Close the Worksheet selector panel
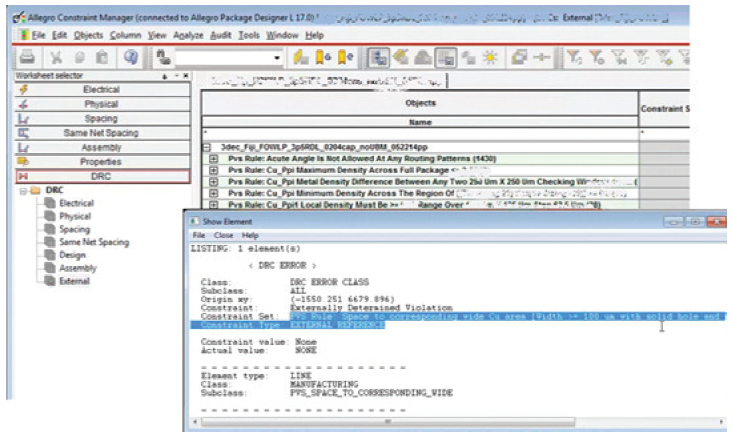Screen dimensions: 734x434 point(186,75)
